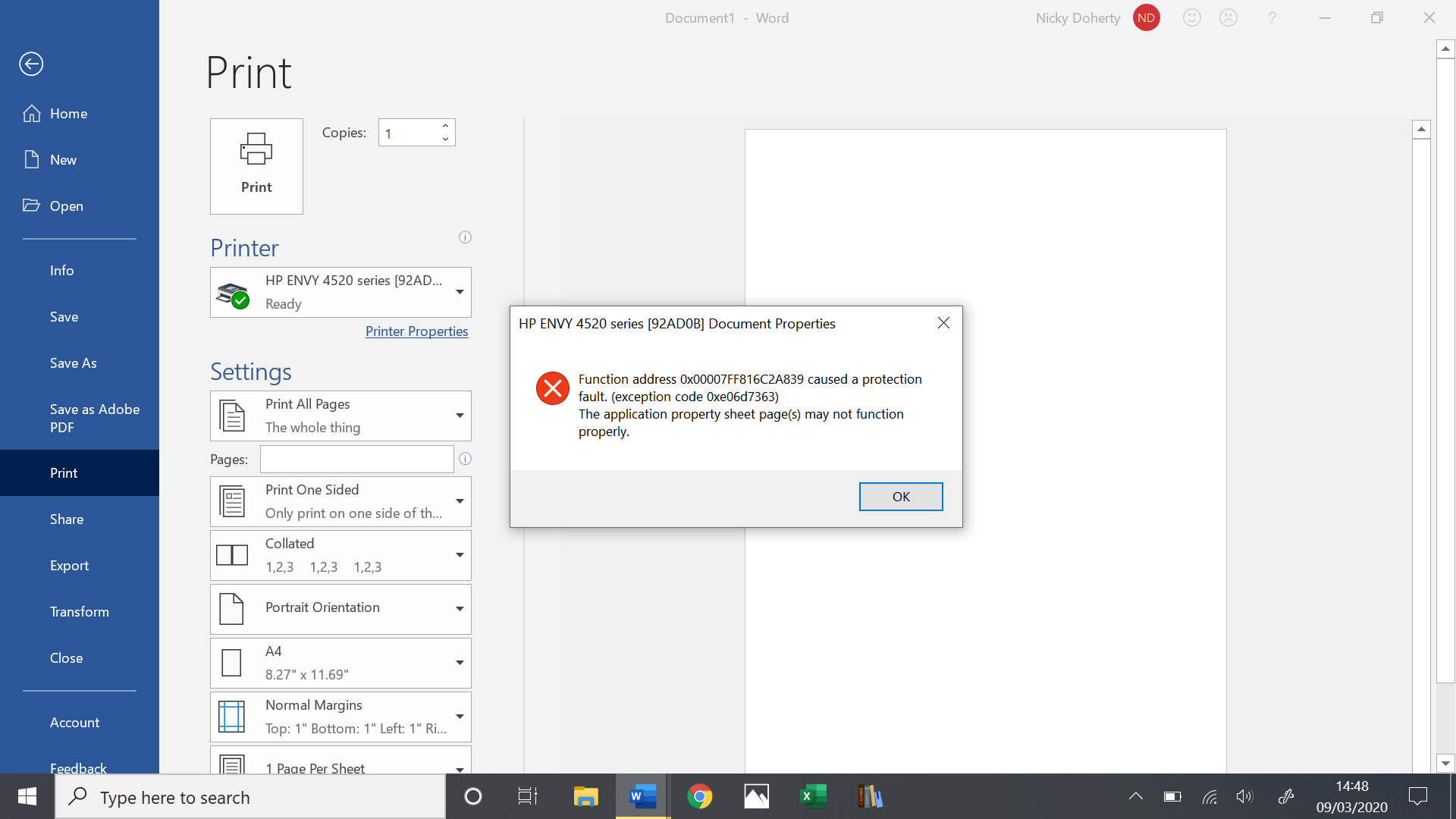Screen dimensions: 1456x819
Task: Dismiss the protection fault error with OK
Action: click(x=900, y=496)
